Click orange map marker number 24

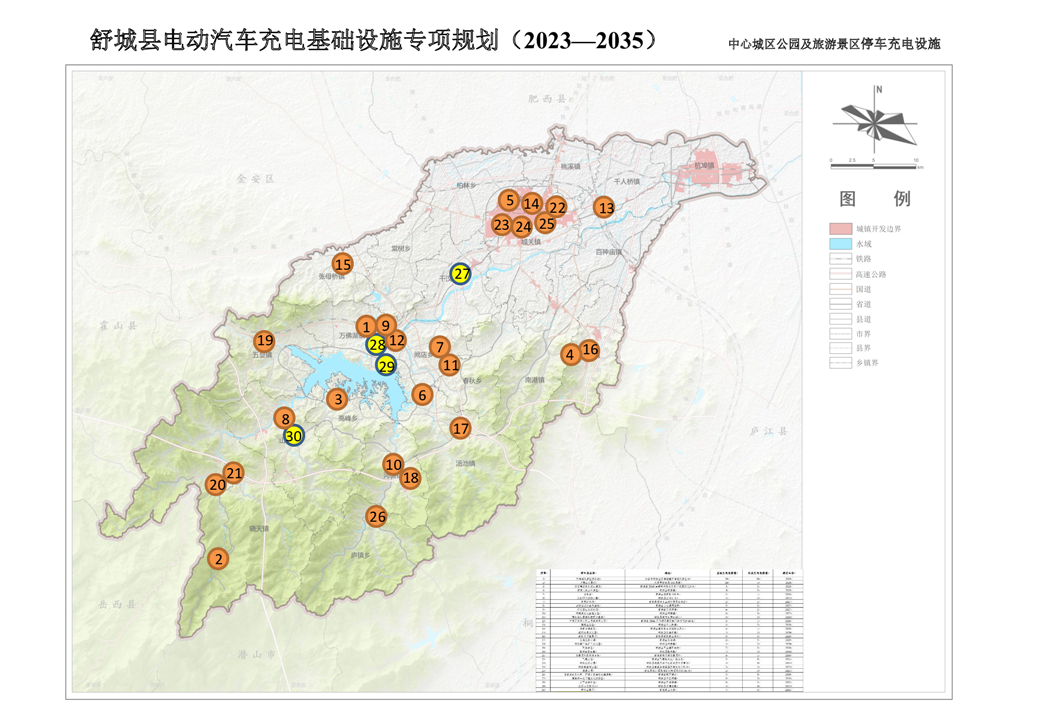[x=523, y=227]
